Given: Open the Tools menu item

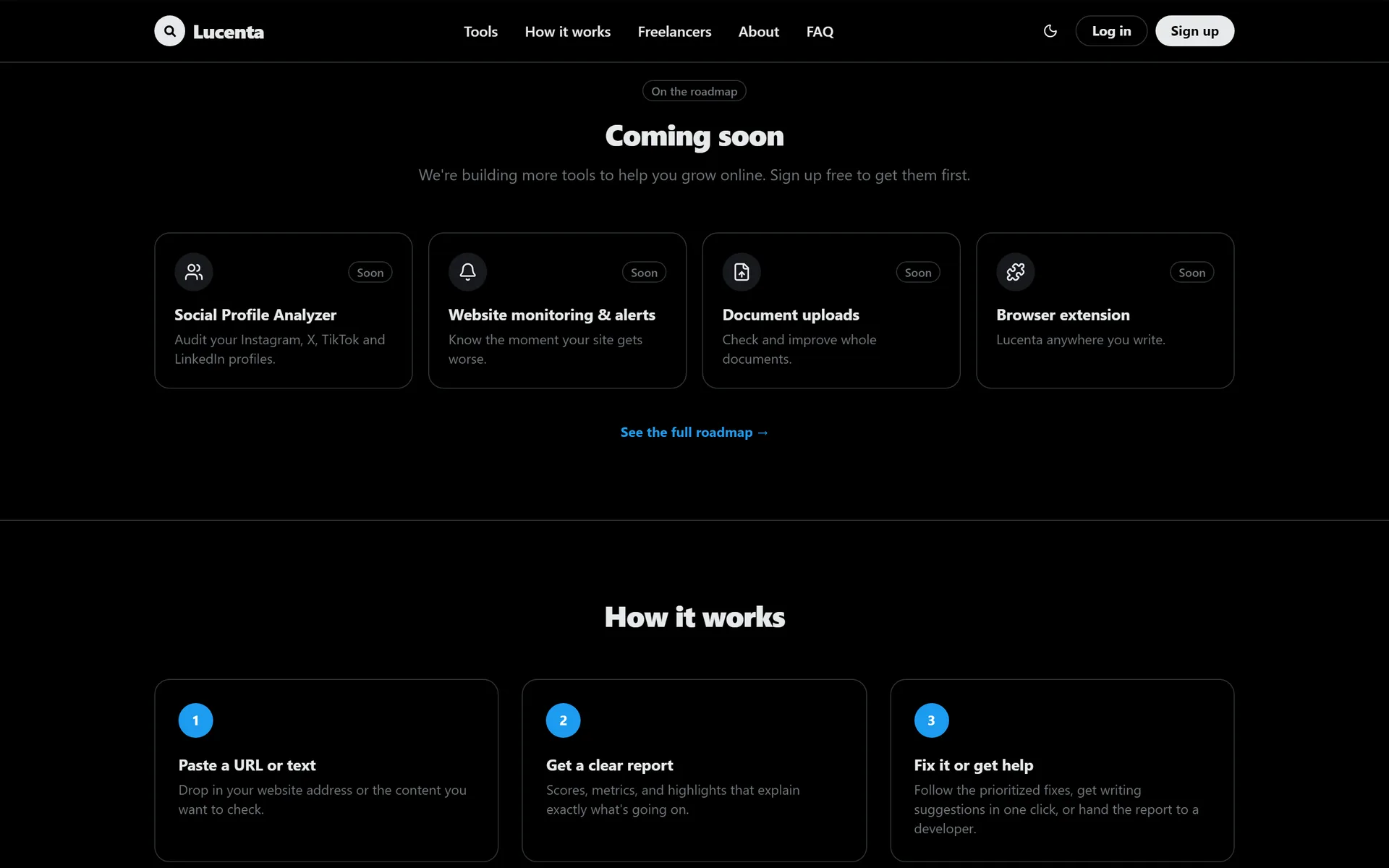Looking at the screenshot, I should (480, 32).
